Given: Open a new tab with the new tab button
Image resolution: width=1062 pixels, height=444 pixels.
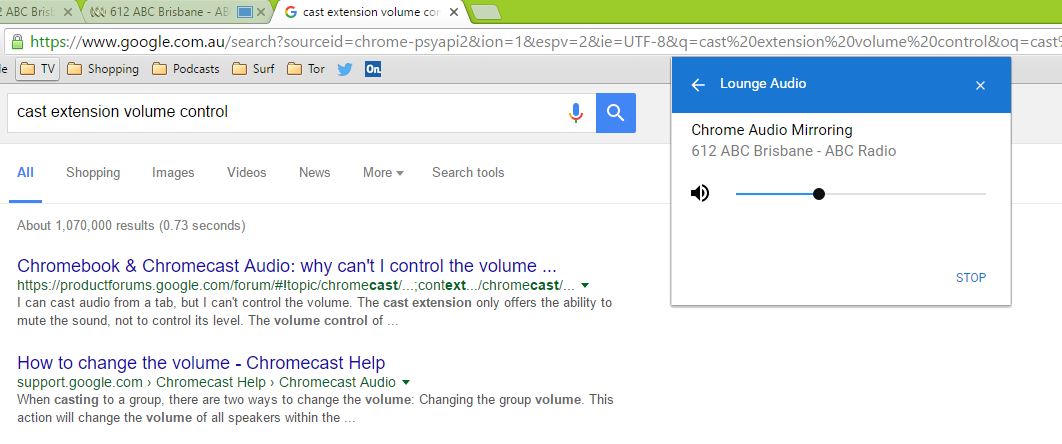Looking at the screenshot, I should [x=485, y=12].
